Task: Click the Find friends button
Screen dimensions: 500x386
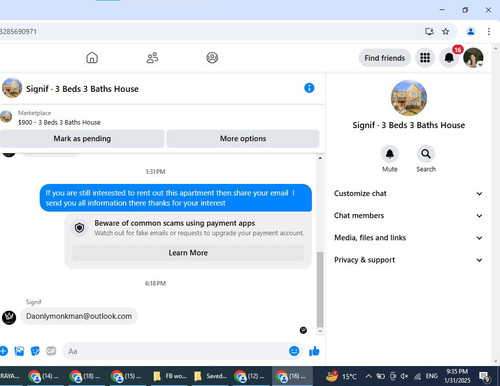Action: click(384, 58)
